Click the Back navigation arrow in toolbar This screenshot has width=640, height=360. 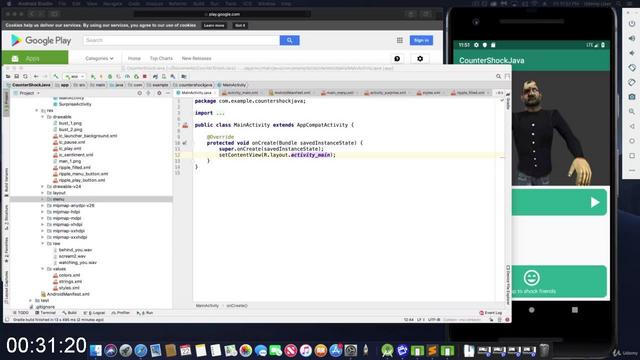(x=36, y=76)
